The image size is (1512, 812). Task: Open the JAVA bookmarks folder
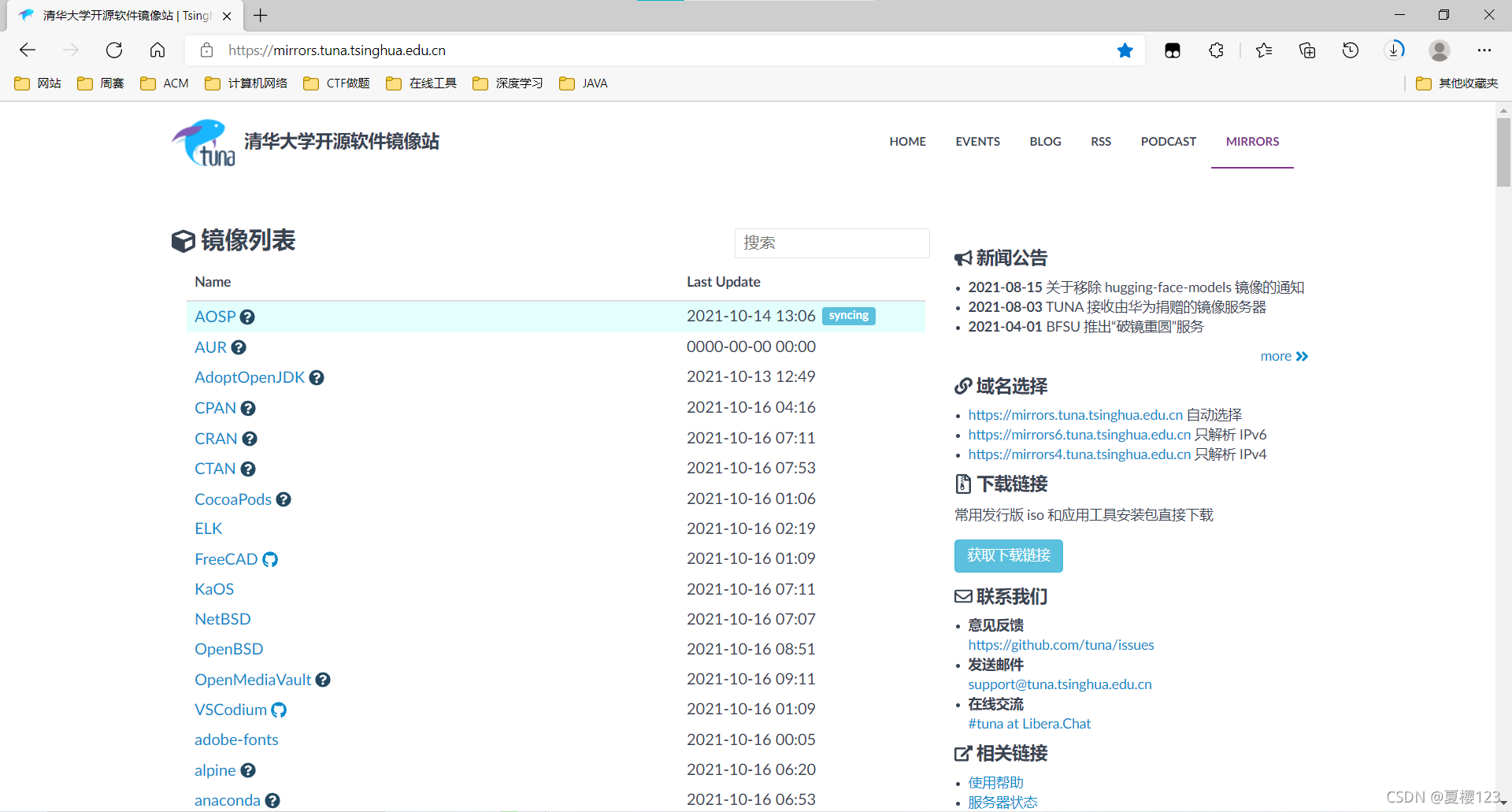(x=584, y=83)
